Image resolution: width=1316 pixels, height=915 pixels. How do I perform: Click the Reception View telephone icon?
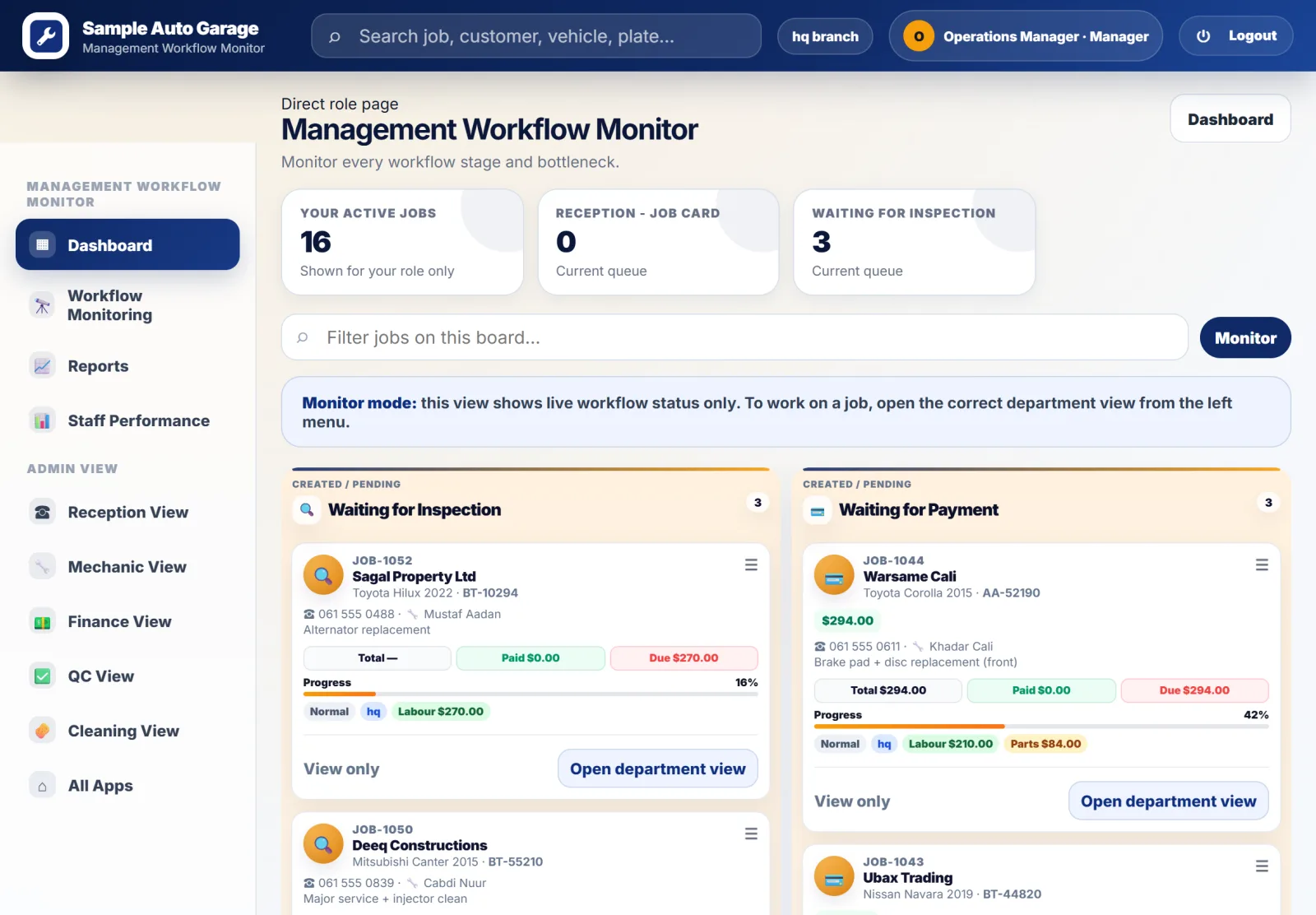pos(43,512)
